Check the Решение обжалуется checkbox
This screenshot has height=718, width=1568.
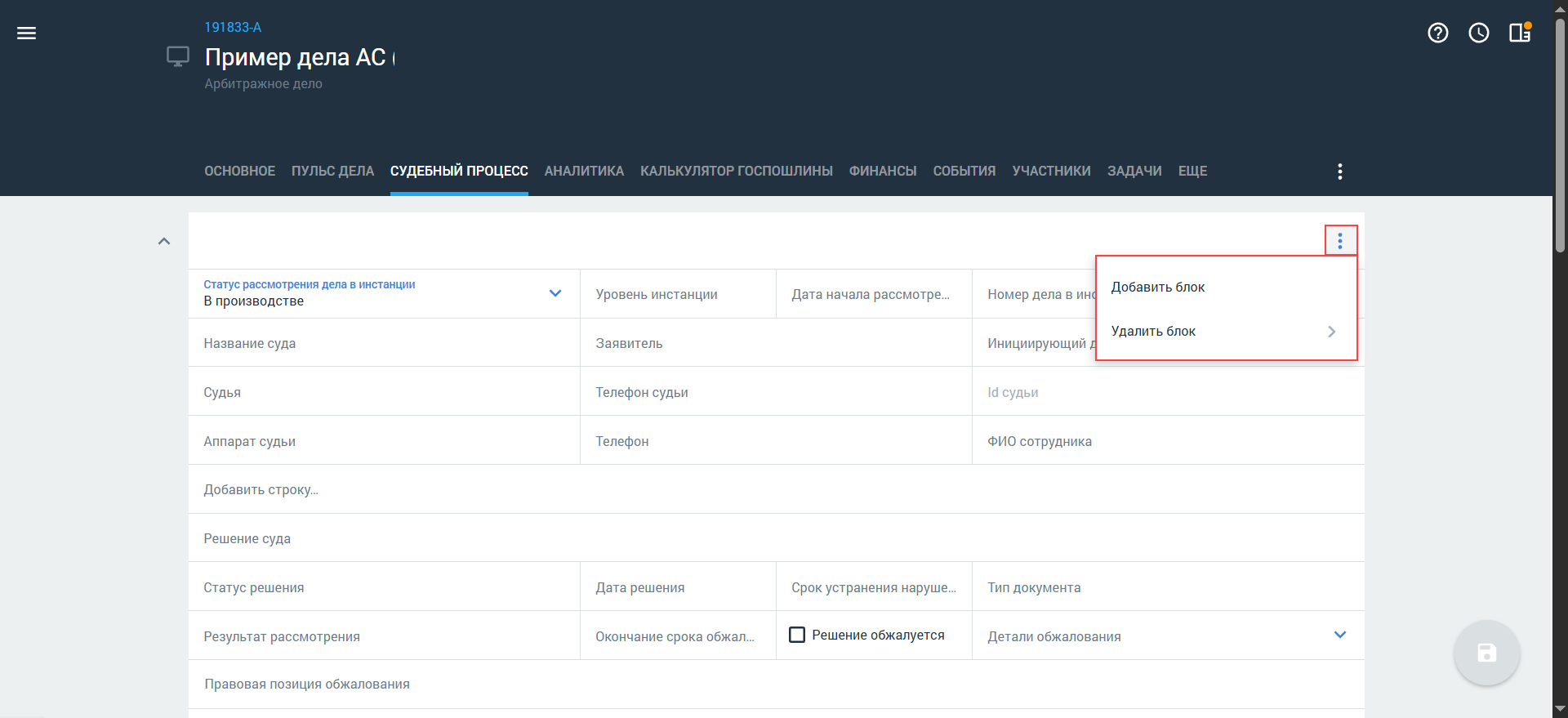tap(797, 635)
